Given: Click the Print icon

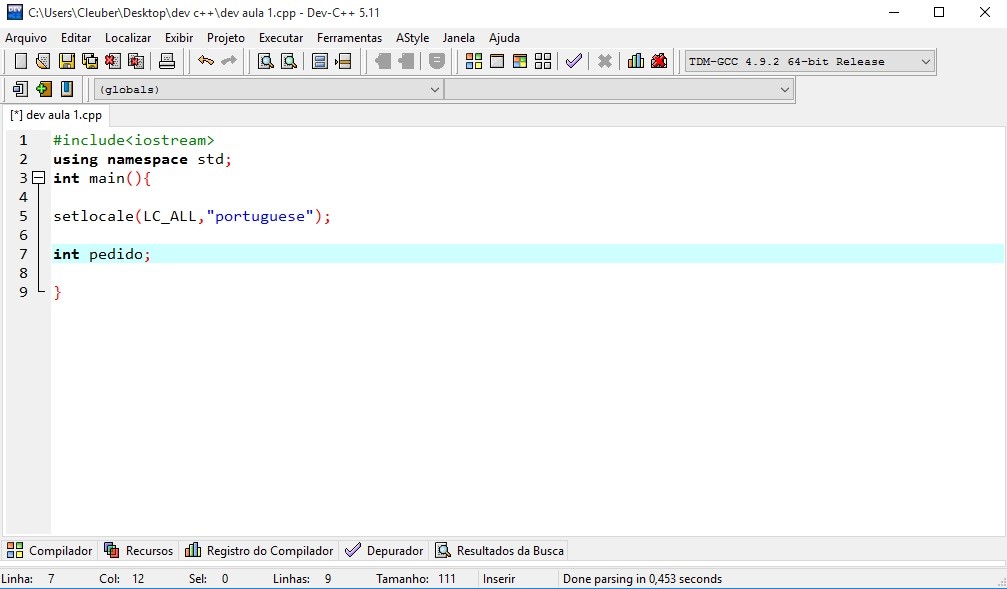Looking at the screenshot, I should click(x=167, y=60).
